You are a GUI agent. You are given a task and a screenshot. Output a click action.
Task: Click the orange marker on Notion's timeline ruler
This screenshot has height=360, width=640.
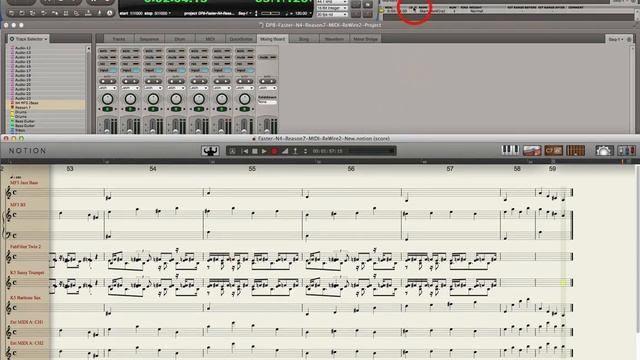click(x=622, y=162)
